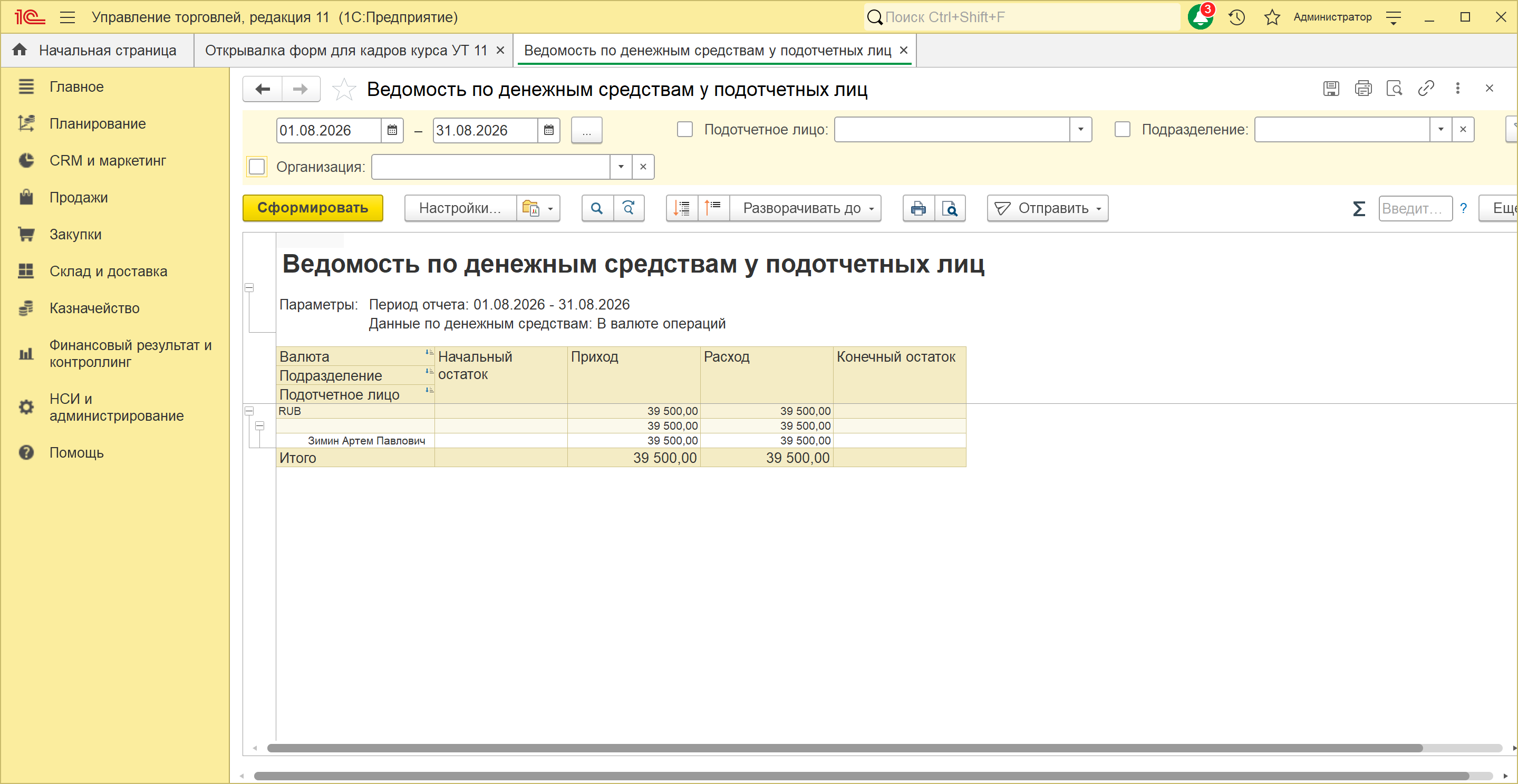
Task: Open notifications bell with badge 3
Action: coord(1201,17)
